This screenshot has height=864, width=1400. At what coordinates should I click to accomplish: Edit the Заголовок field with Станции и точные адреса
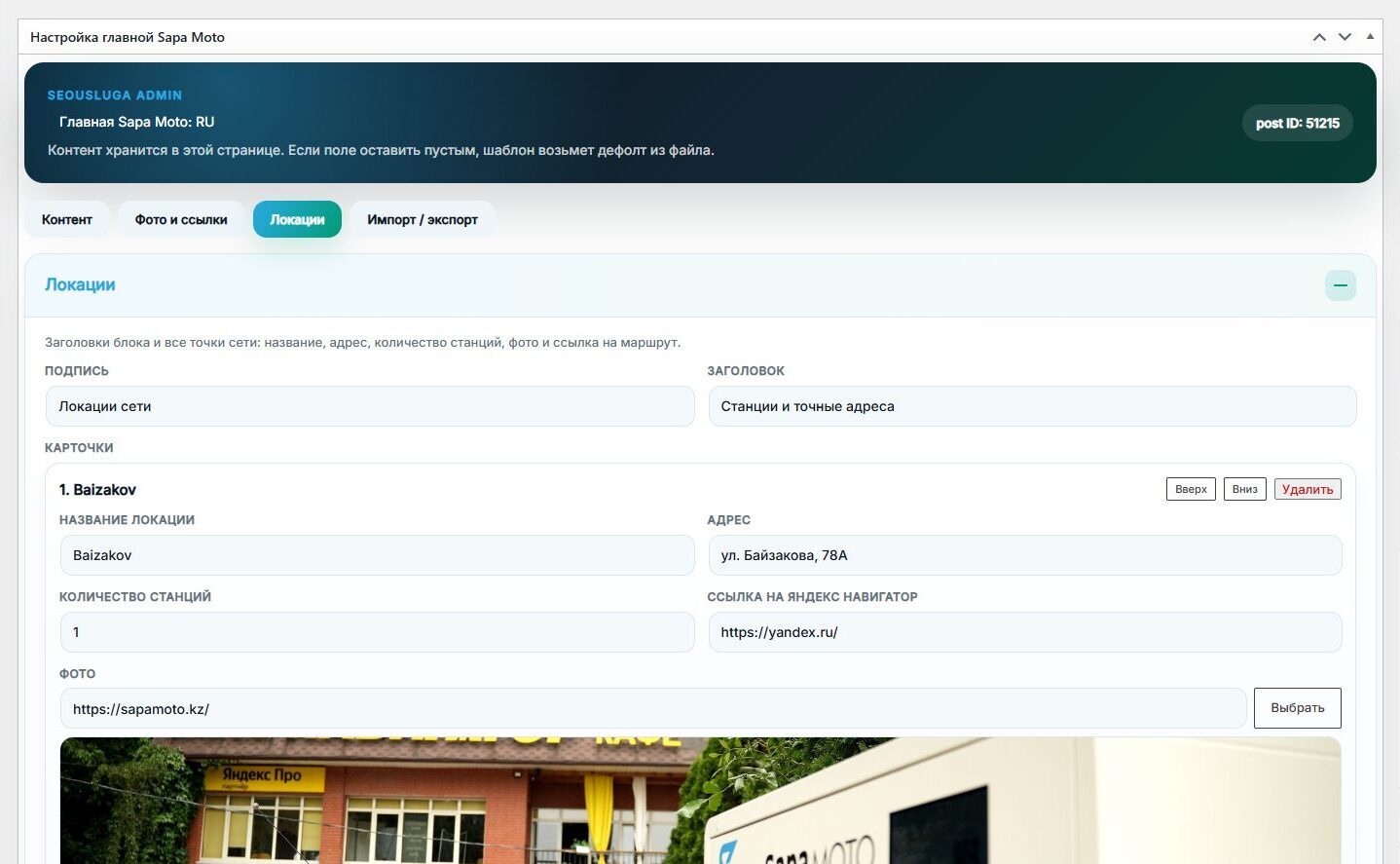tap(1032, 406)
